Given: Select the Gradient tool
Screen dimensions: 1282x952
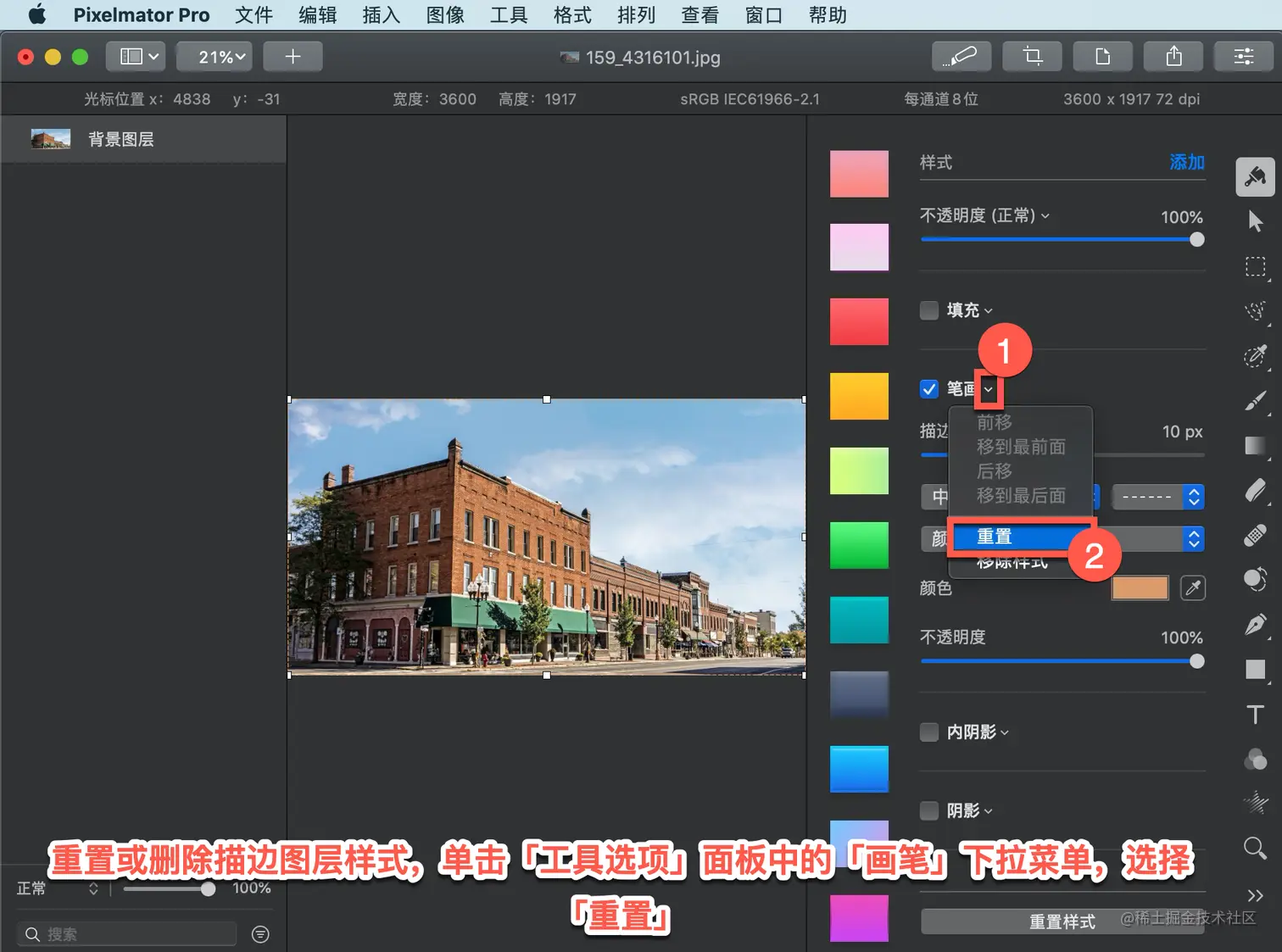Looking at the screenshot, I should (1255, 446).
